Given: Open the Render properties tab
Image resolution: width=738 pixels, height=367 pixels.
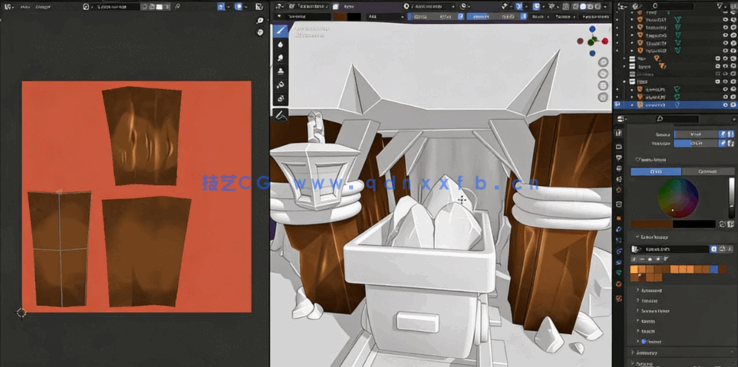Looking at the screenshot, I should (x=619, y=146).
